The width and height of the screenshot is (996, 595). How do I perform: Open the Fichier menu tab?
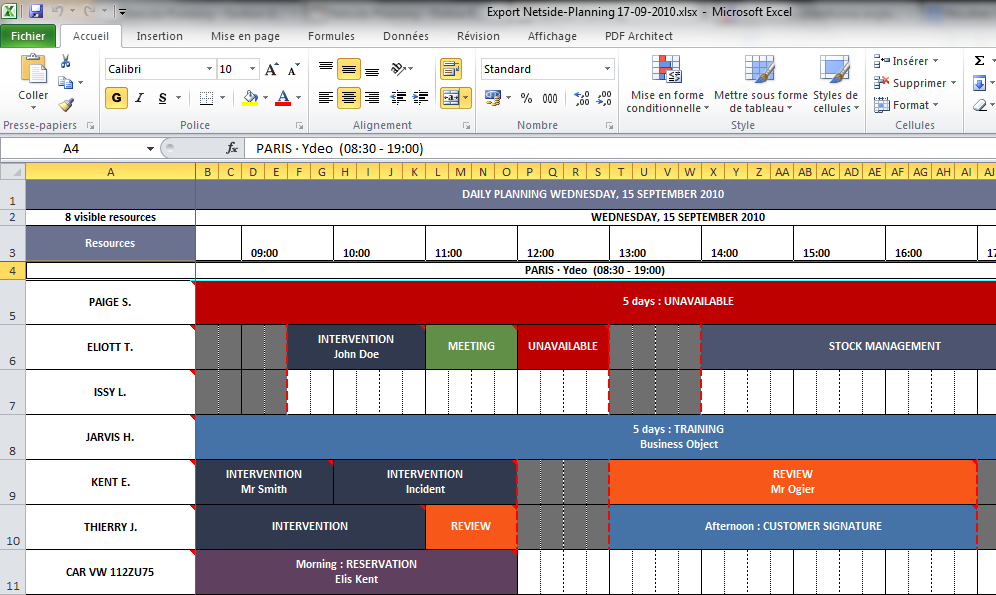[28, 36]
